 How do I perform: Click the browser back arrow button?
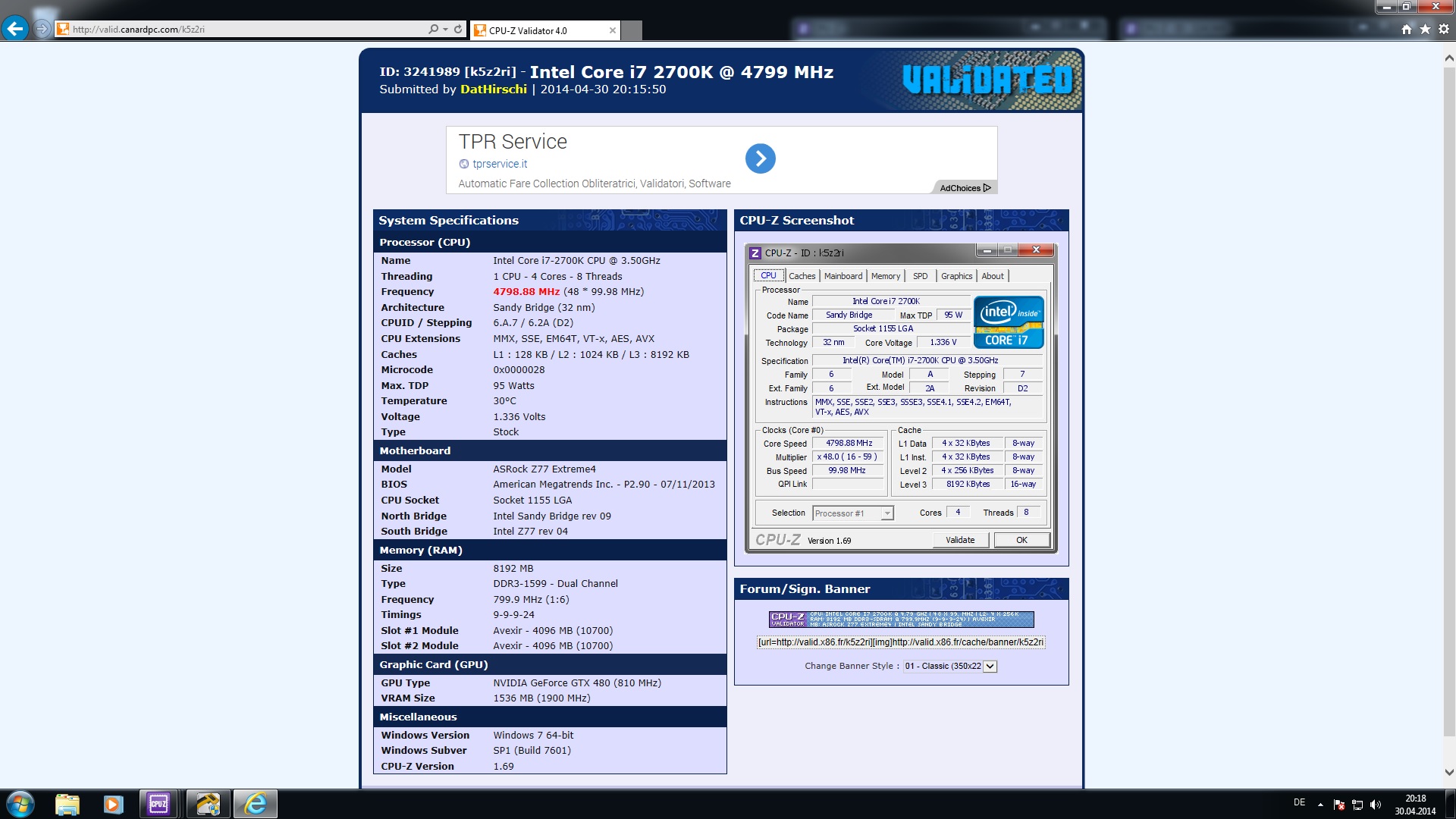[x=14, y=29]
